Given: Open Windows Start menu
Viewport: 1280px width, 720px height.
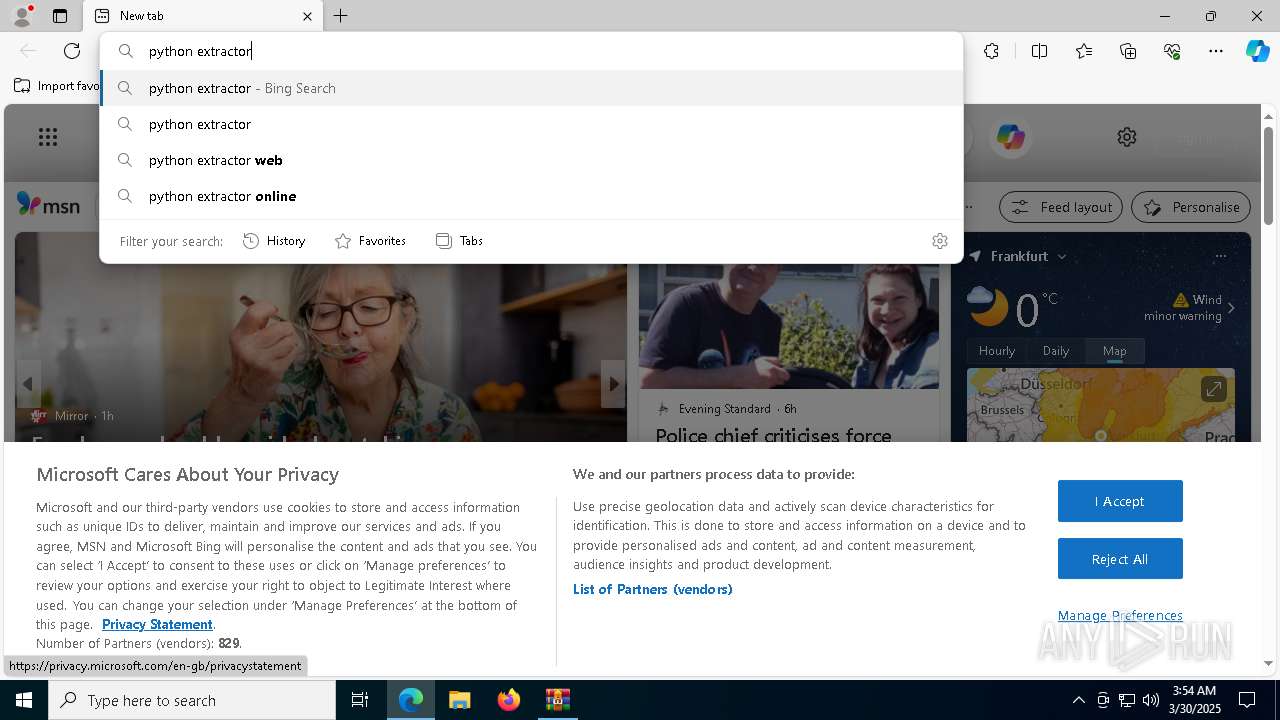Looking at the screenshot, I should click(x=24, y=700).
